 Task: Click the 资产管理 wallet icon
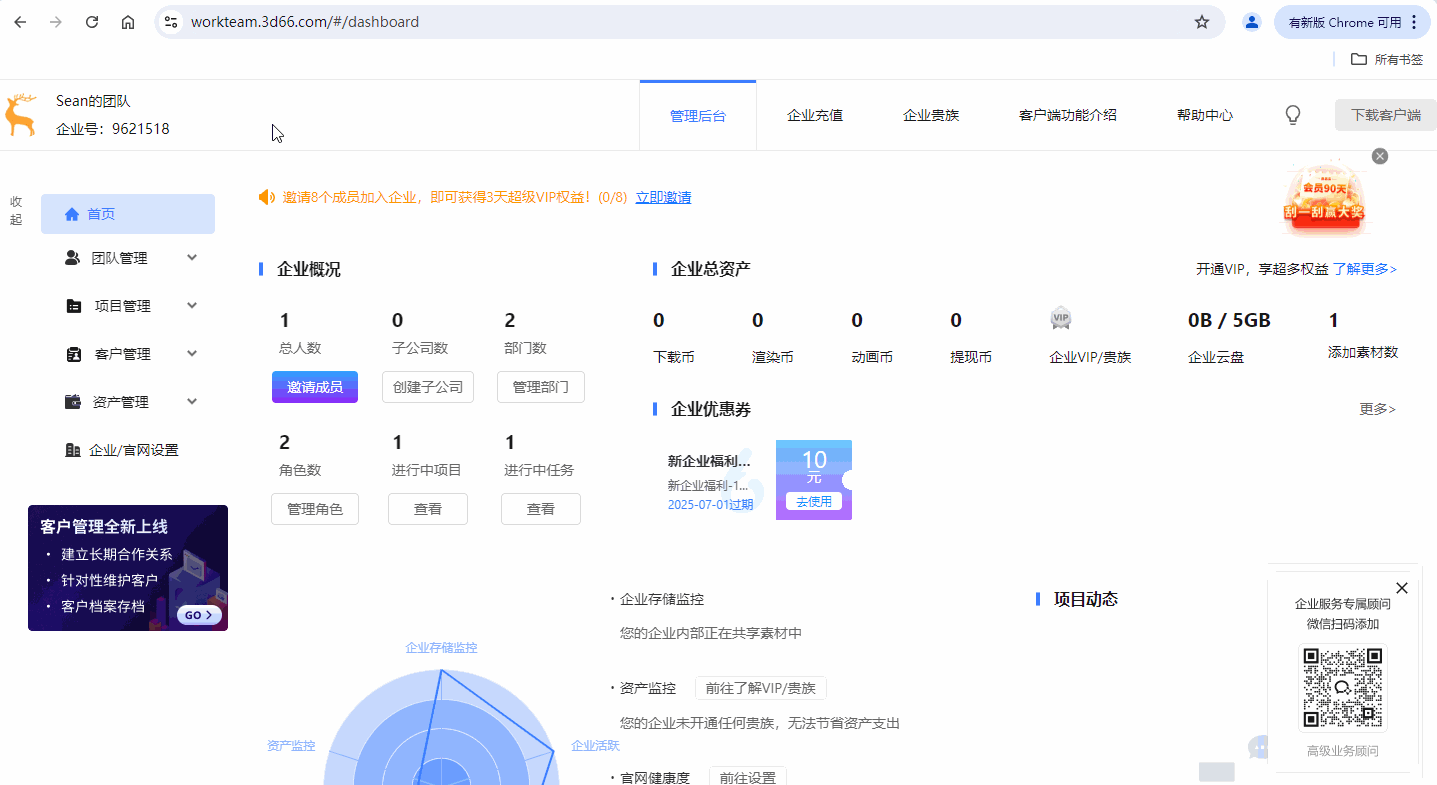click(73, 402)
